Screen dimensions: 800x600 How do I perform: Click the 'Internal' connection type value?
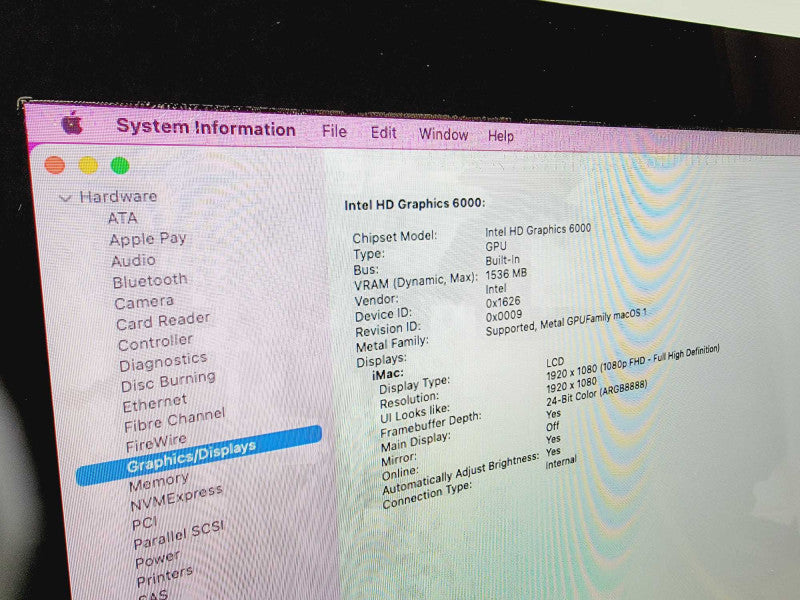tap(561, 462)
